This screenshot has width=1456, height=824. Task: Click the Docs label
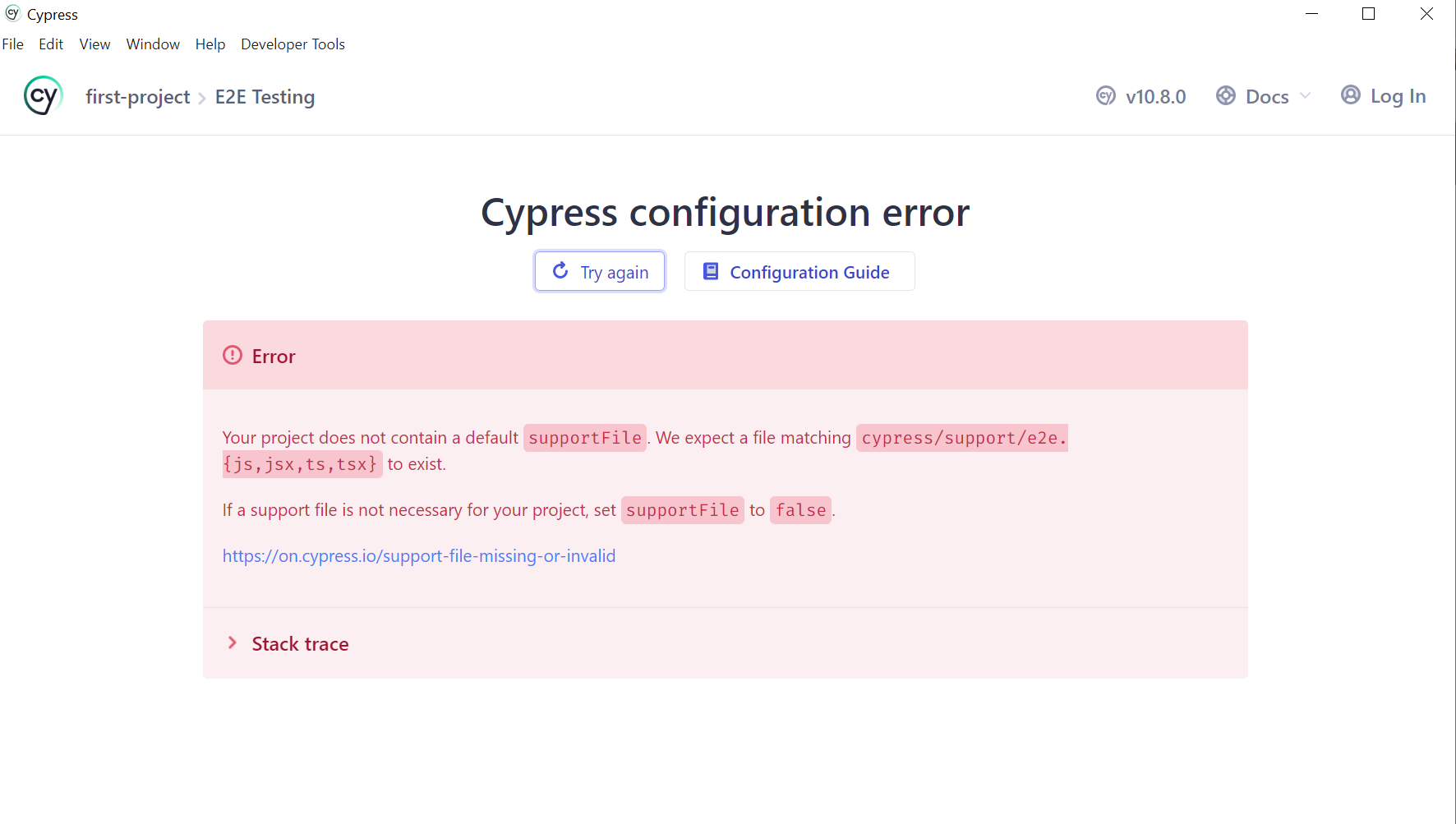[x=1267, y=97]
